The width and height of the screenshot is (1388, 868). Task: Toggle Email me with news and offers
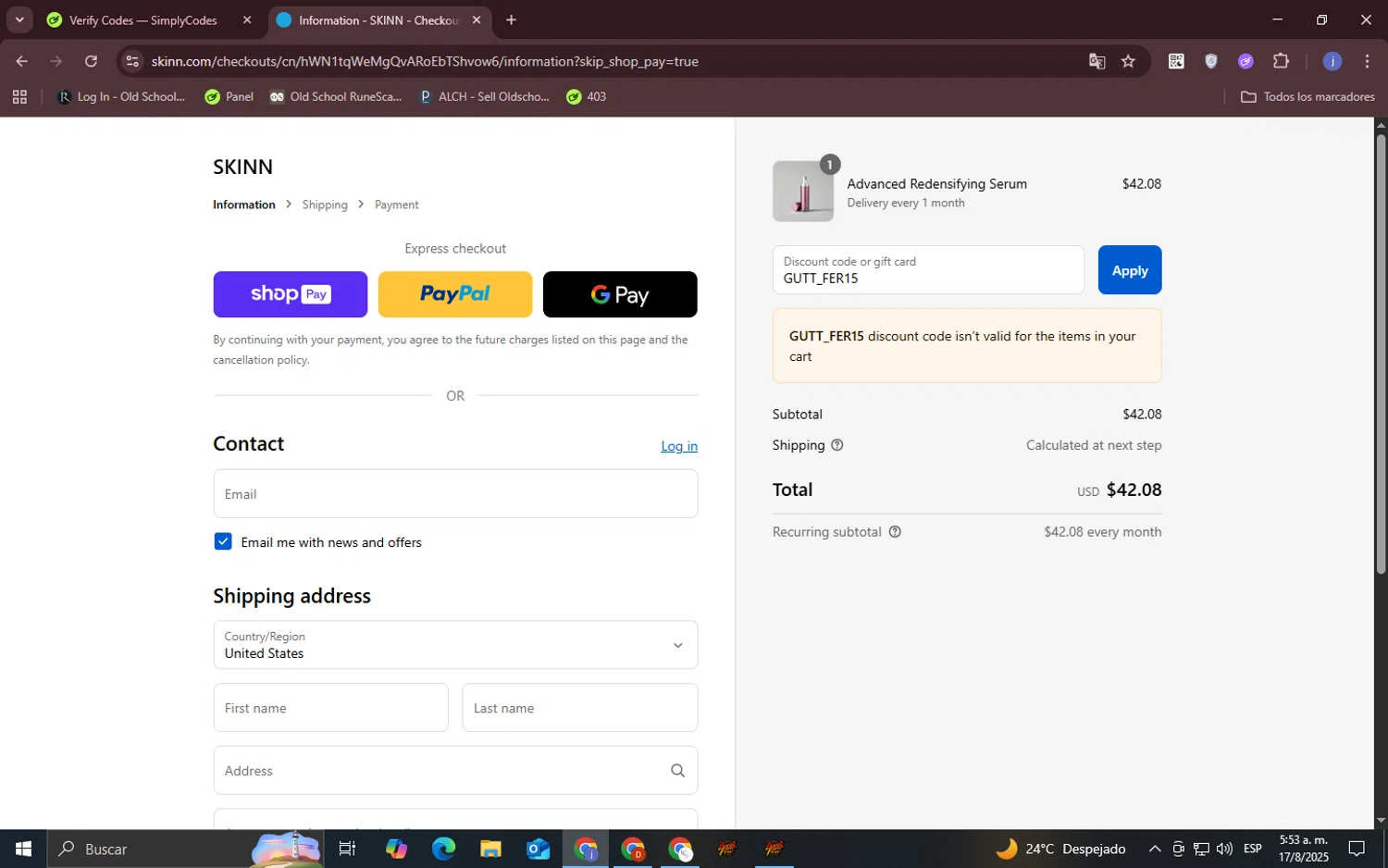pos(223,541)
